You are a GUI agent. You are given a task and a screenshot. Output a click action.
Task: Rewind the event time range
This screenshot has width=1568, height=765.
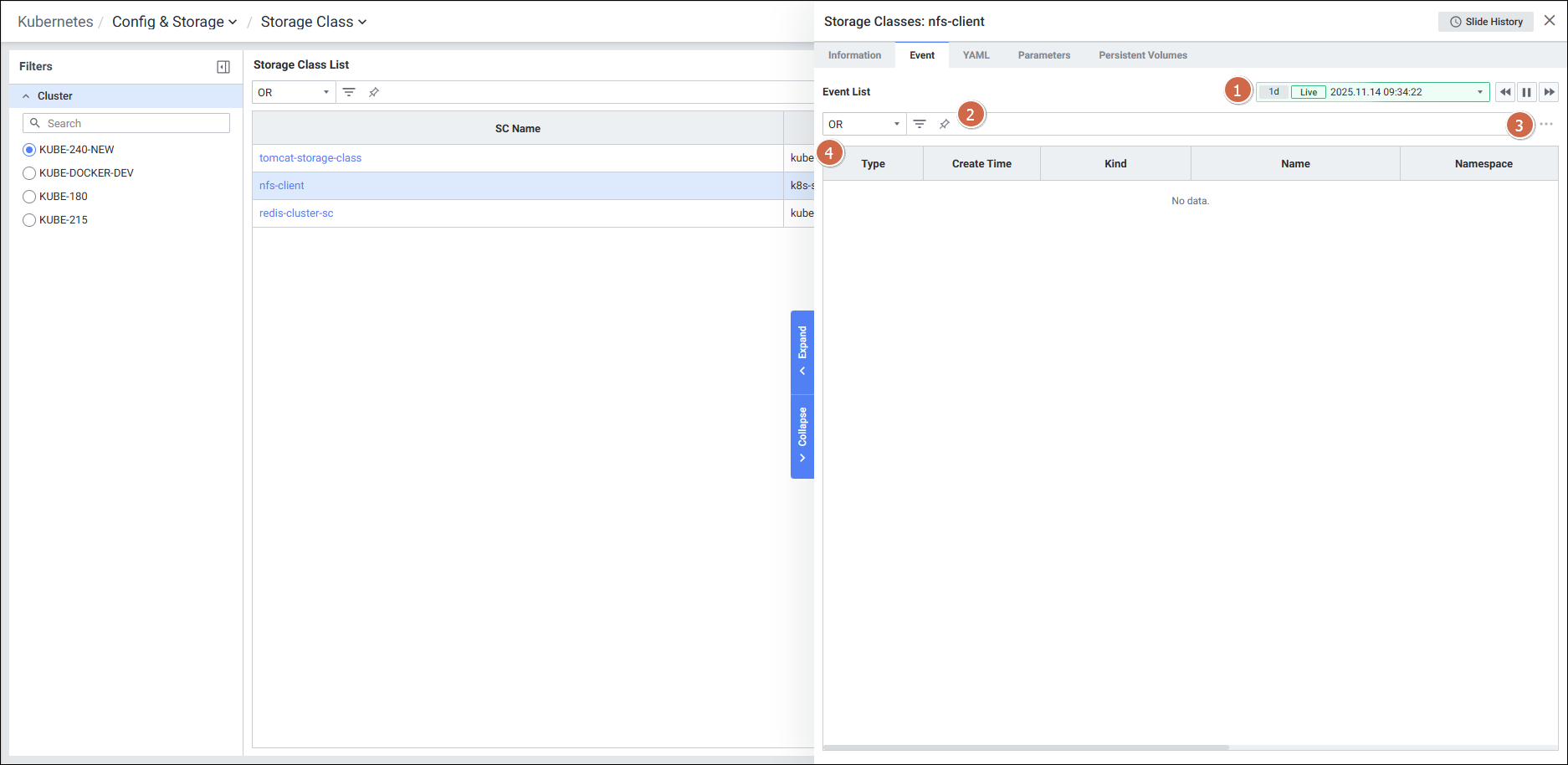point(1505,92)
